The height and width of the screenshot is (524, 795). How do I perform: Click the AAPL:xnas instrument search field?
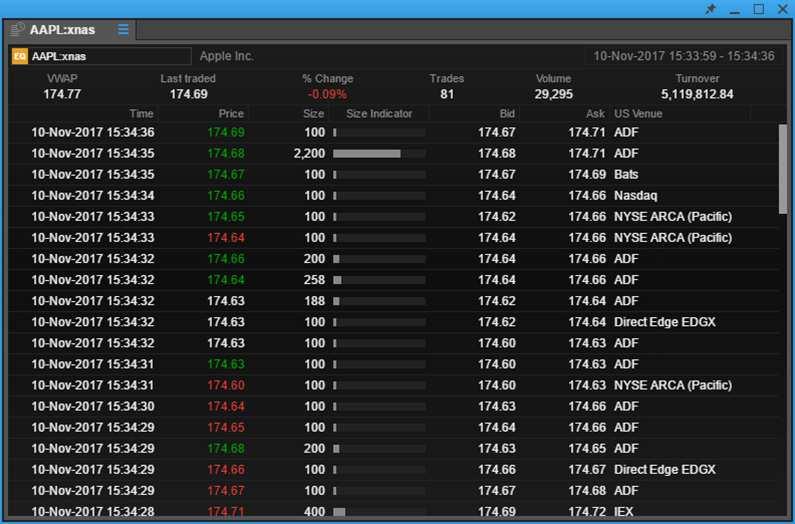coord(101,56)
